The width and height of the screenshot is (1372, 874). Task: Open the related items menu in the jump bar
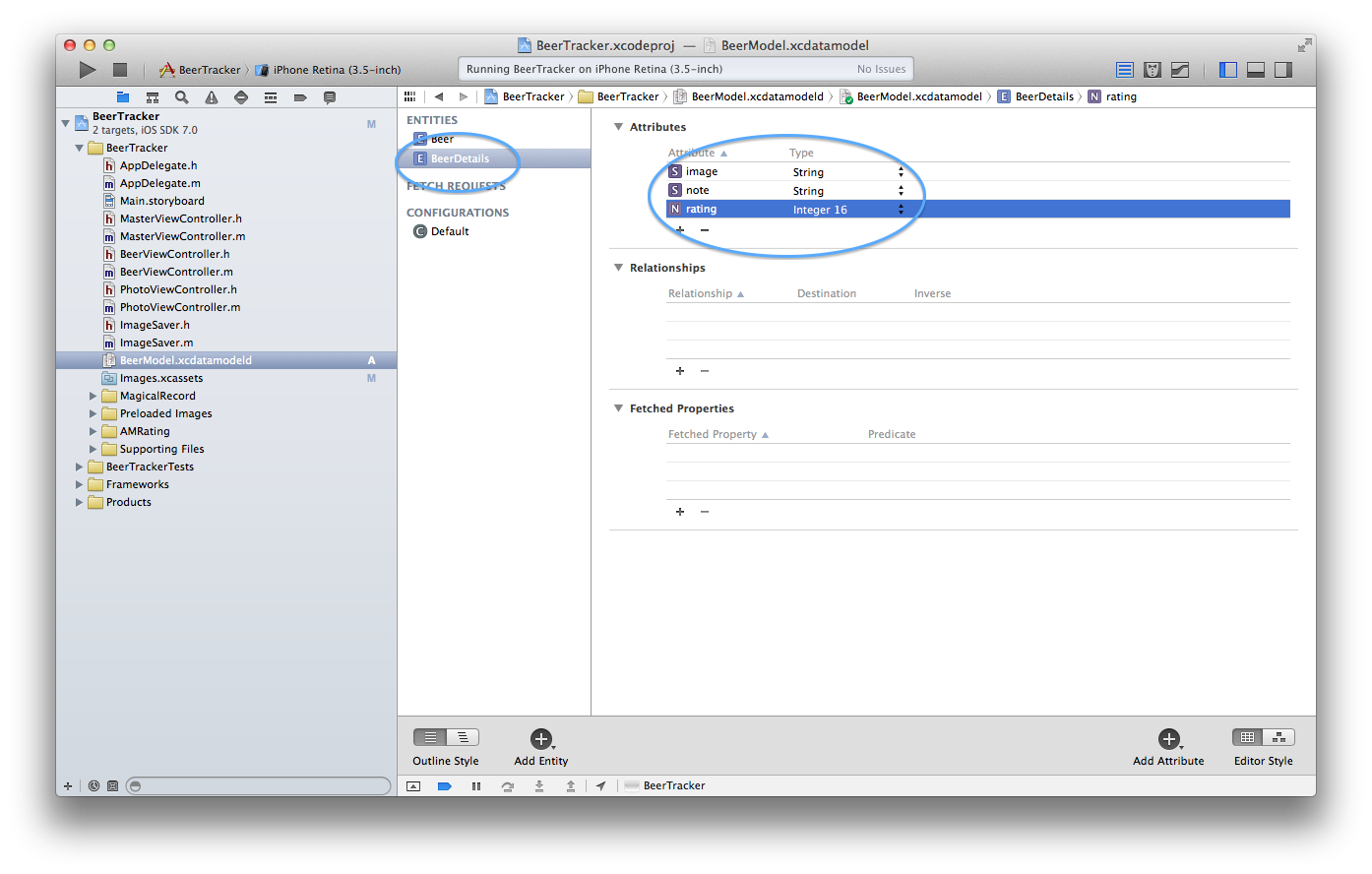409,96
